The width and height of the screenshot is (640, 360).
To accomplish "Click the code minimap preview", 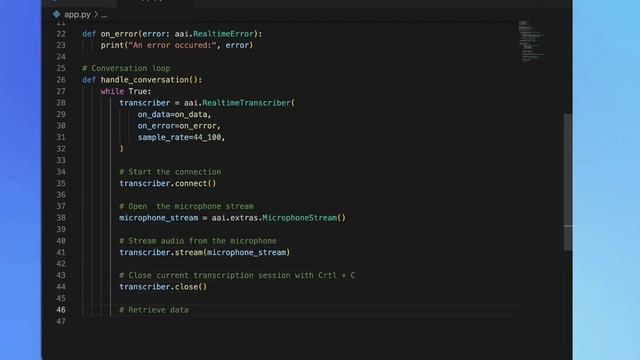I will coord(532,41).
